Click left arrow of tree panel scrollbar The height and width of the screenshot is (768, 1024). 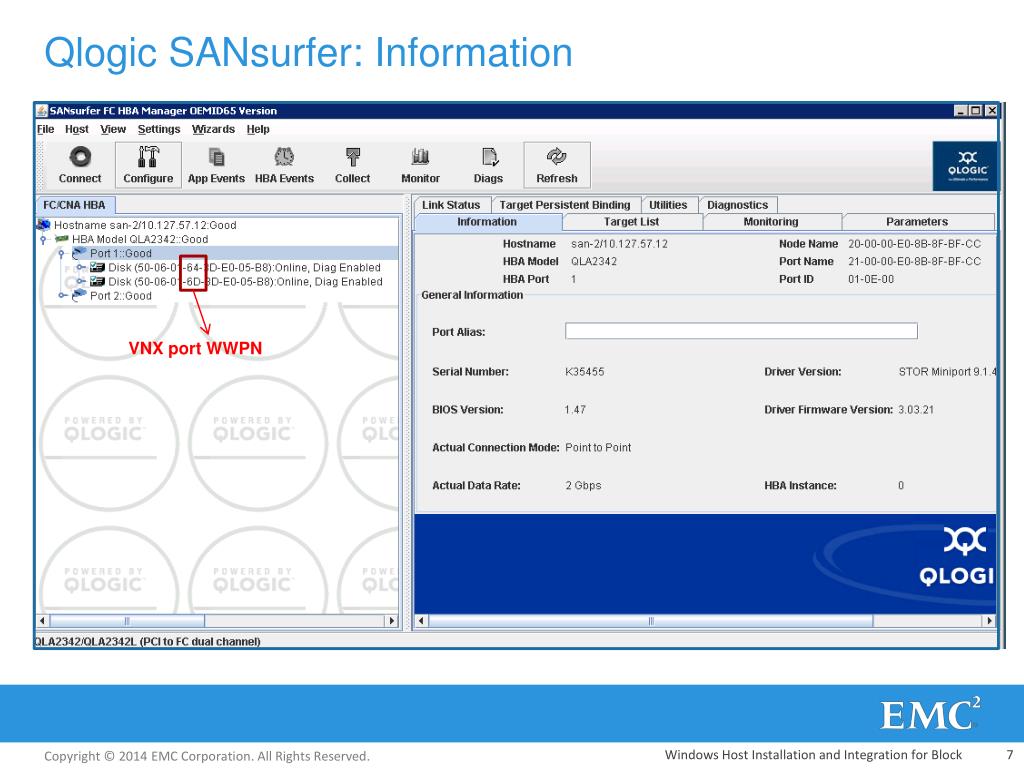(x=42, y=620)
